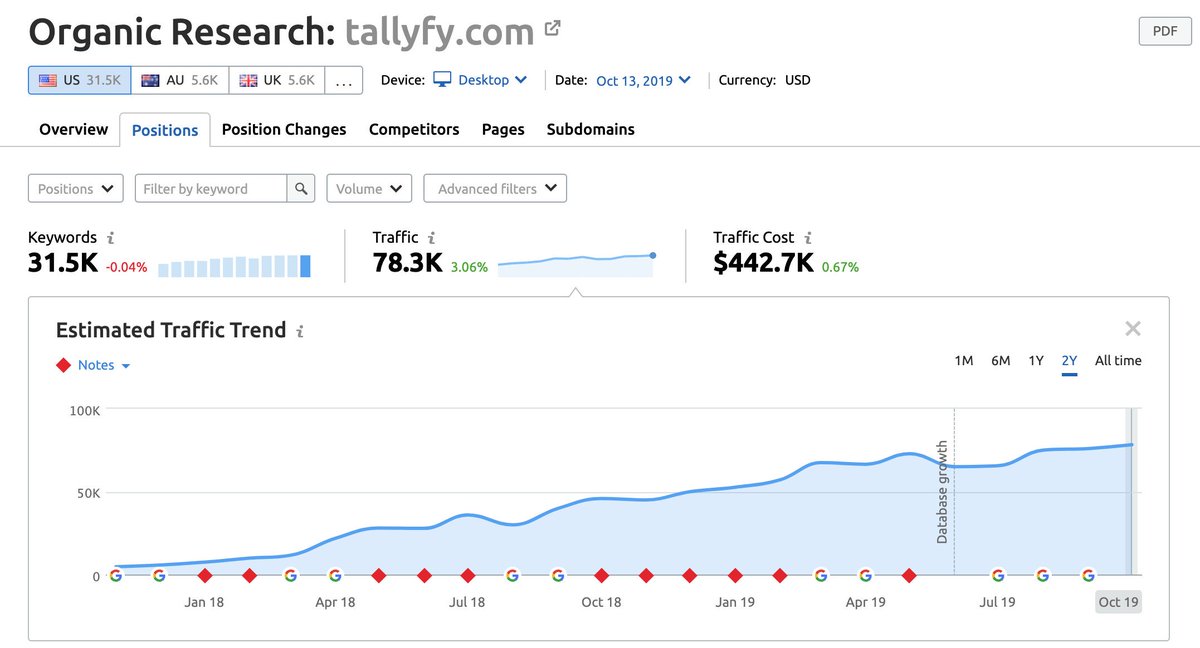
Task: Close the Estimated Traffic Trend panel
Action: 1133,329
